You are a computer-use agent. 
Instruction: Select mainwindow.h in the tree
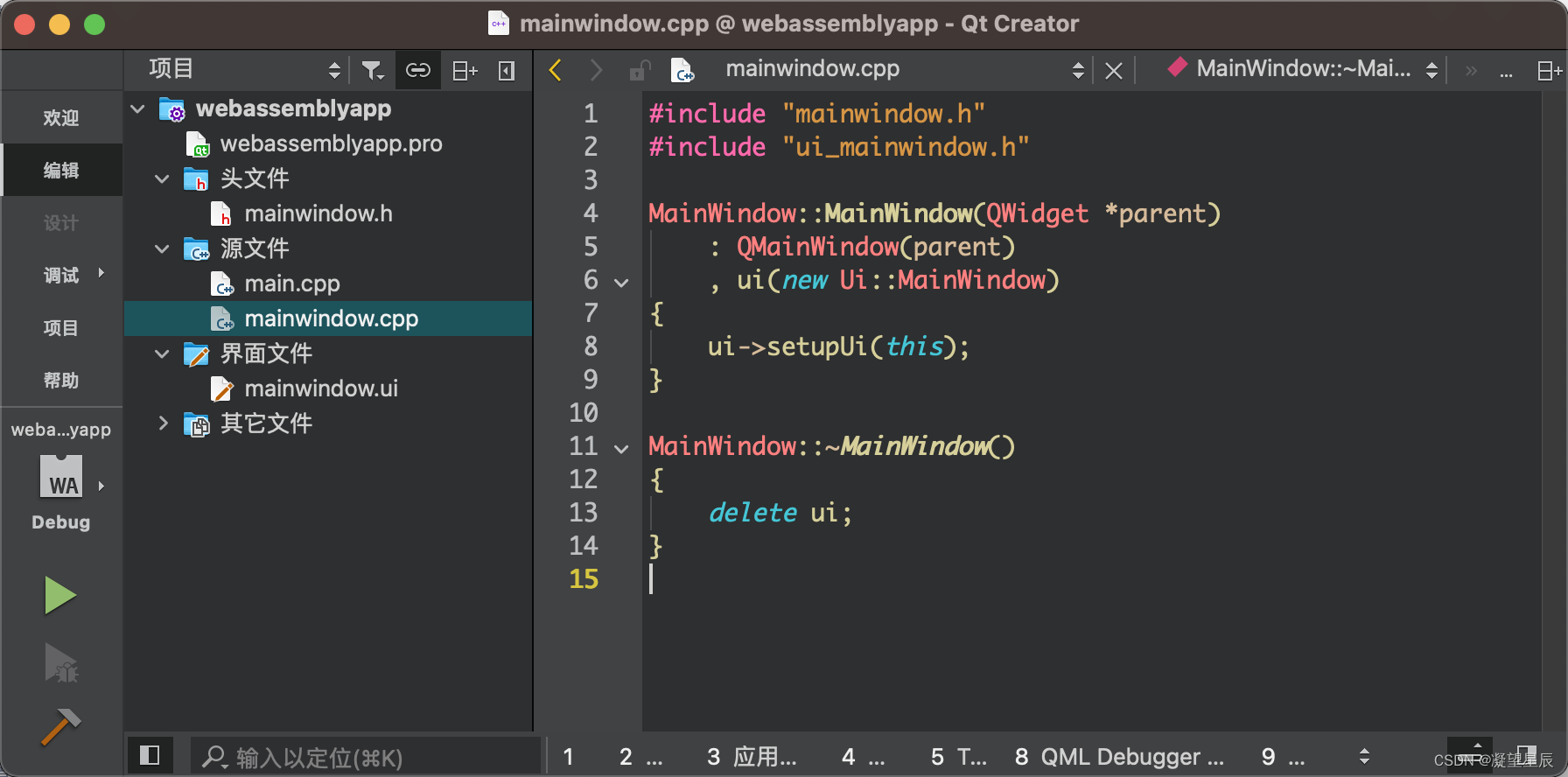pos(318,213)
